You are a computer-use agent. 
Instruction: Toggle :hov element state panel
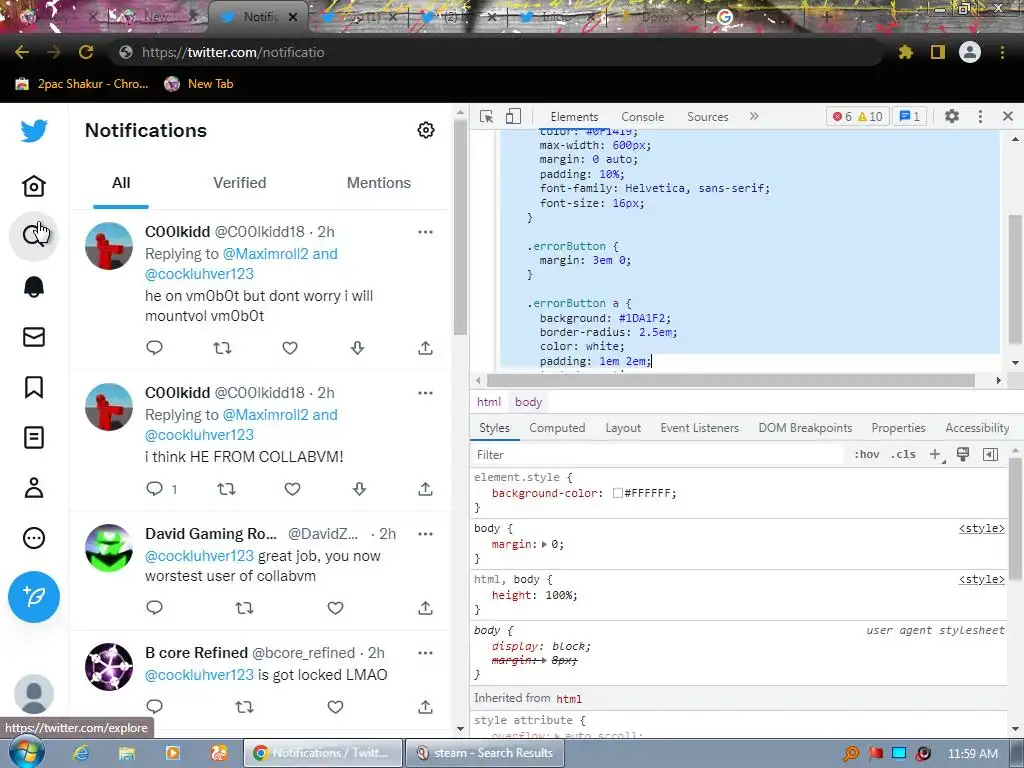click(867, 455)
